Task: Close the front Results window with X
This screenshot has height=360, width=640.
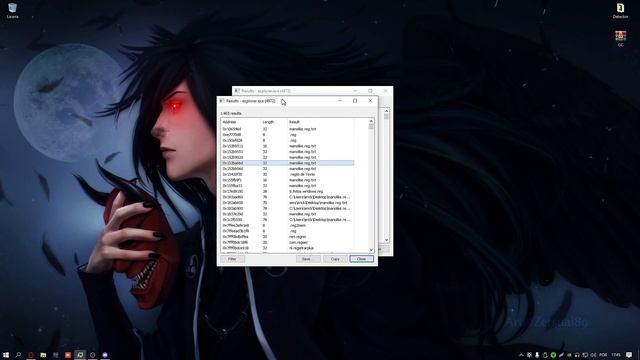Action: click(x=370, y=101)
